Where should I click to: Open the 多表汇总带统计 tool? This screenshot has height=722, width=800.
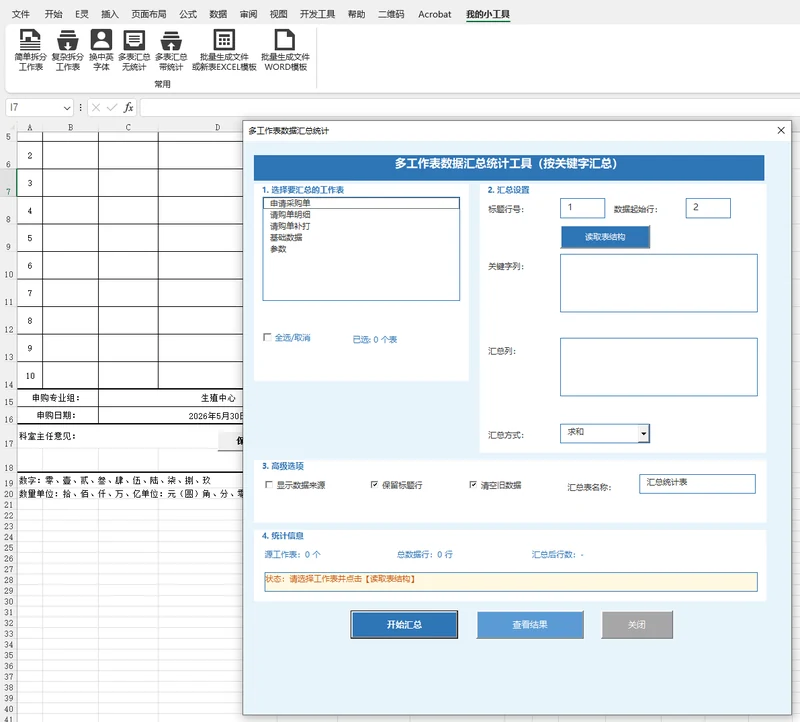click(x=171, y=50)
